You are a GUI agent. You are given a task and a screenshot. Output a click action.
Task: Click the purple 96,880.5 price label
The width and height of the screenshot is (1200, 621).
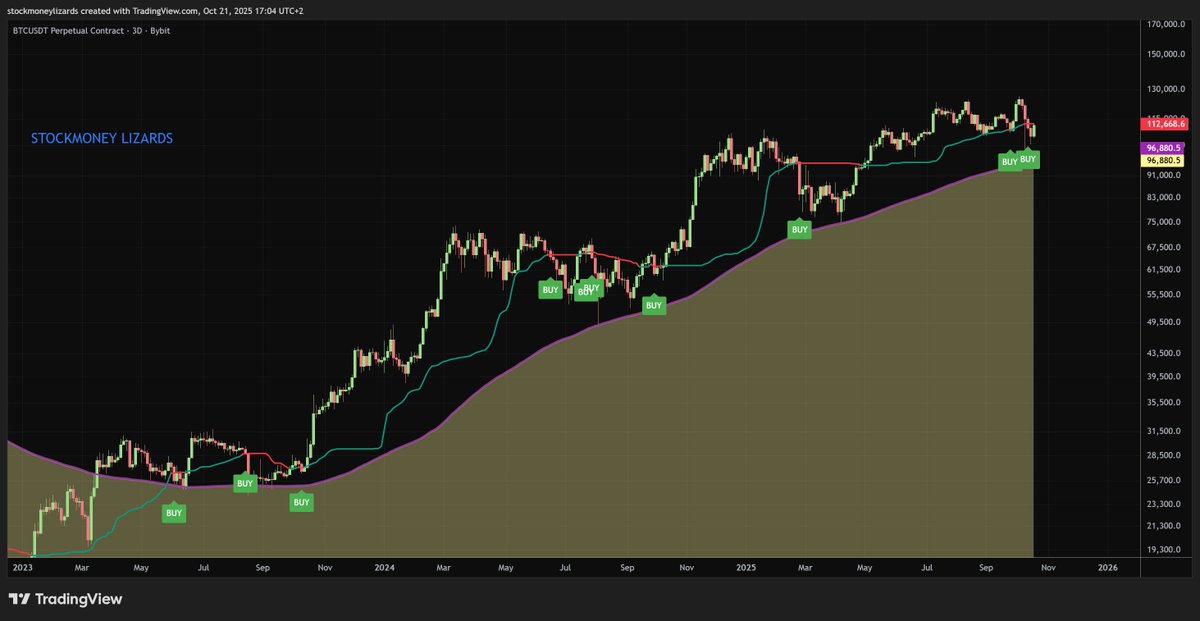[x=1163, y=148]
